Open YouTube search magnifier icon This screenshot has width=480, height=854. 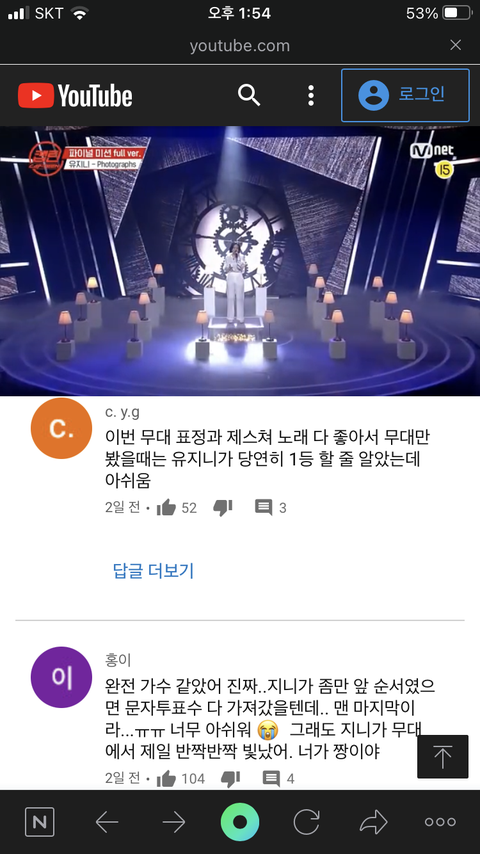coord(249,96)
